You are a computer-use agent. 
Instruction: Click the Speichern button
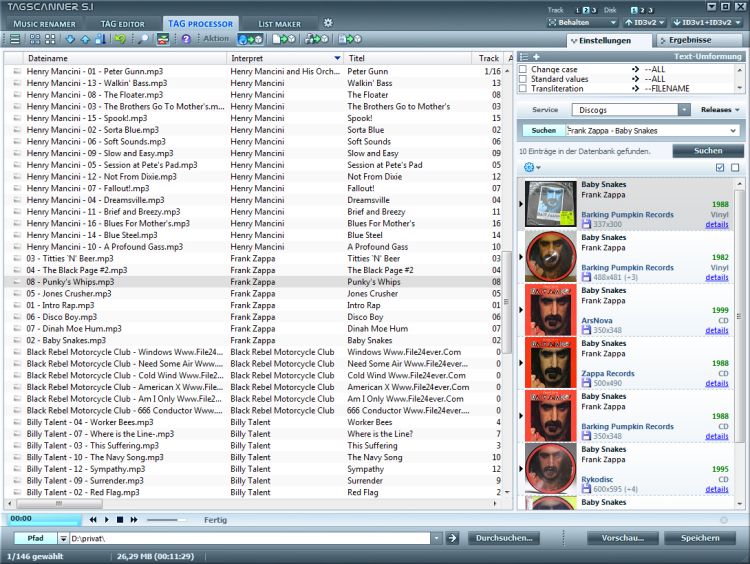[x=700, y=538]
